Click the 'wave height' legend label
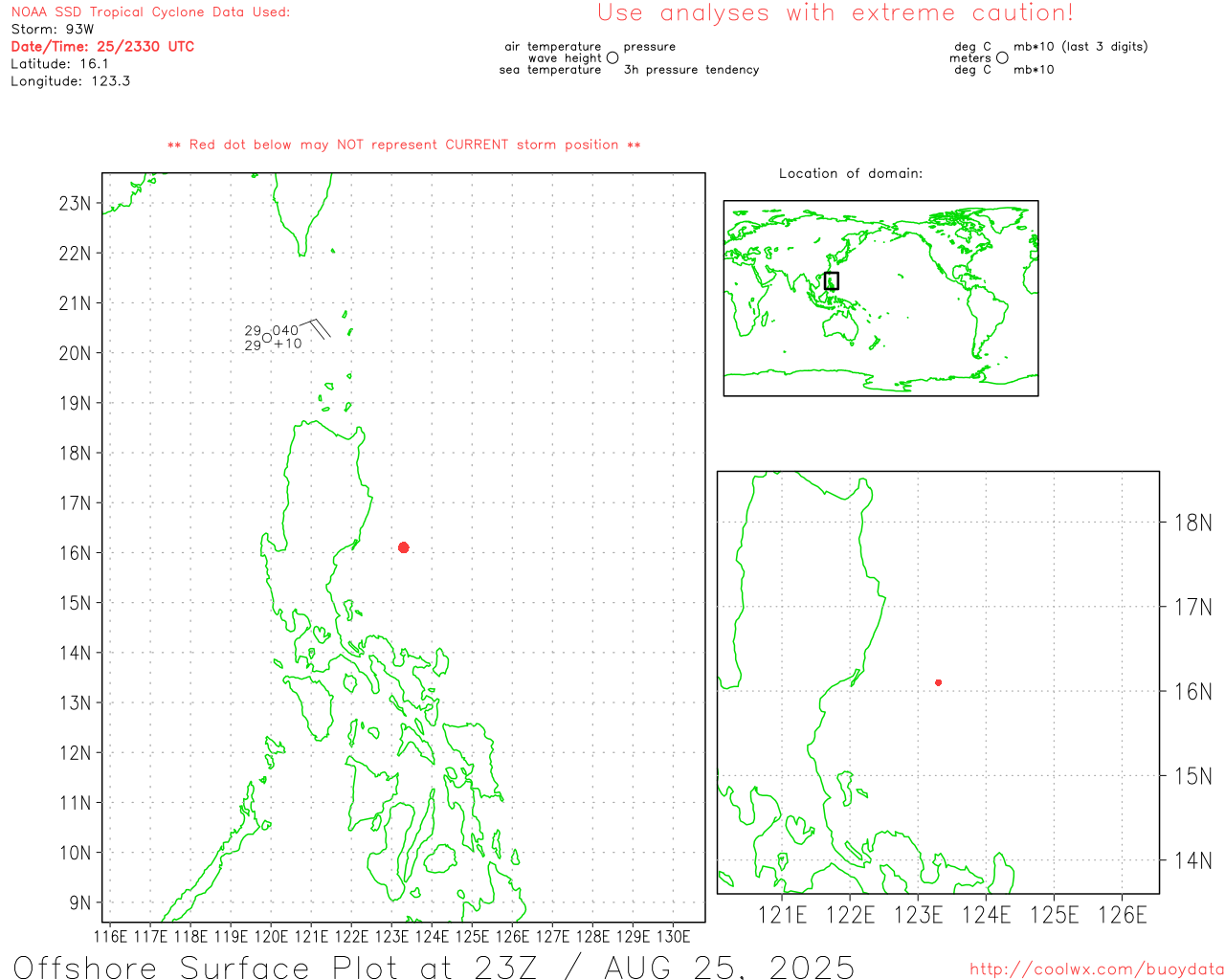 [x=565, y=57]
